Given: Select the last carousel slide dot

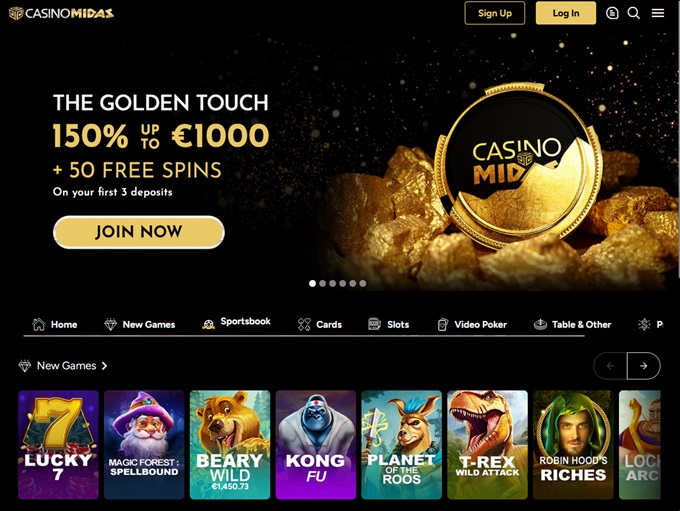Looking at the screenshot, I should (x=363, y=283).
